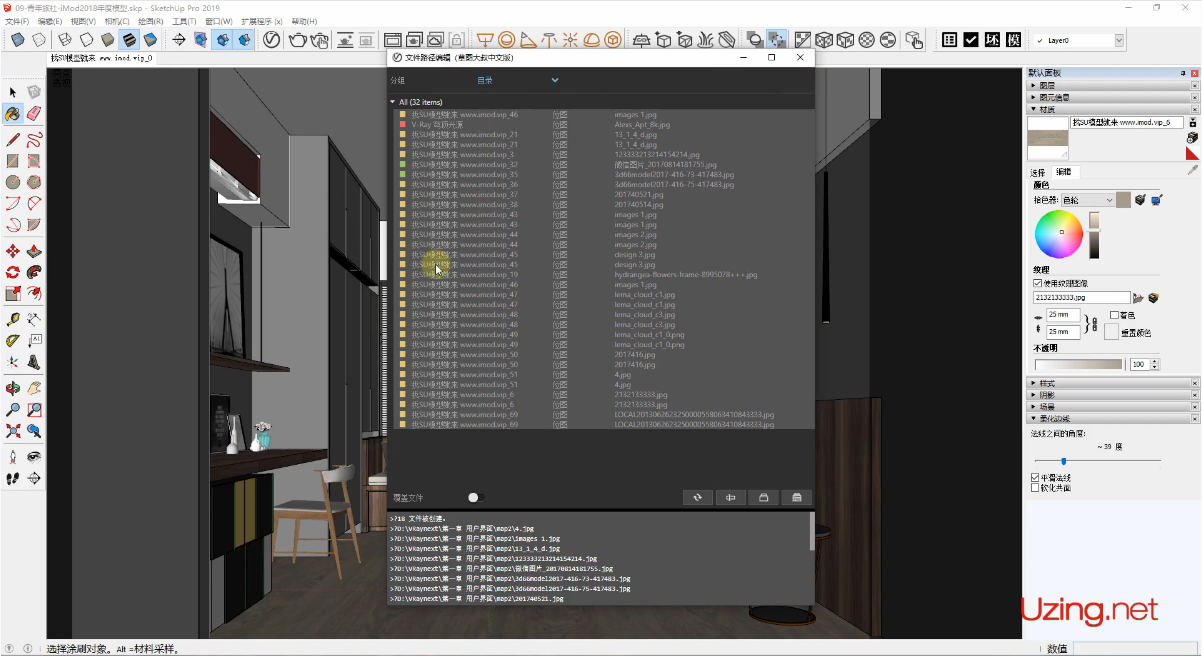Choose the Pencil line tool

point(13,139)
